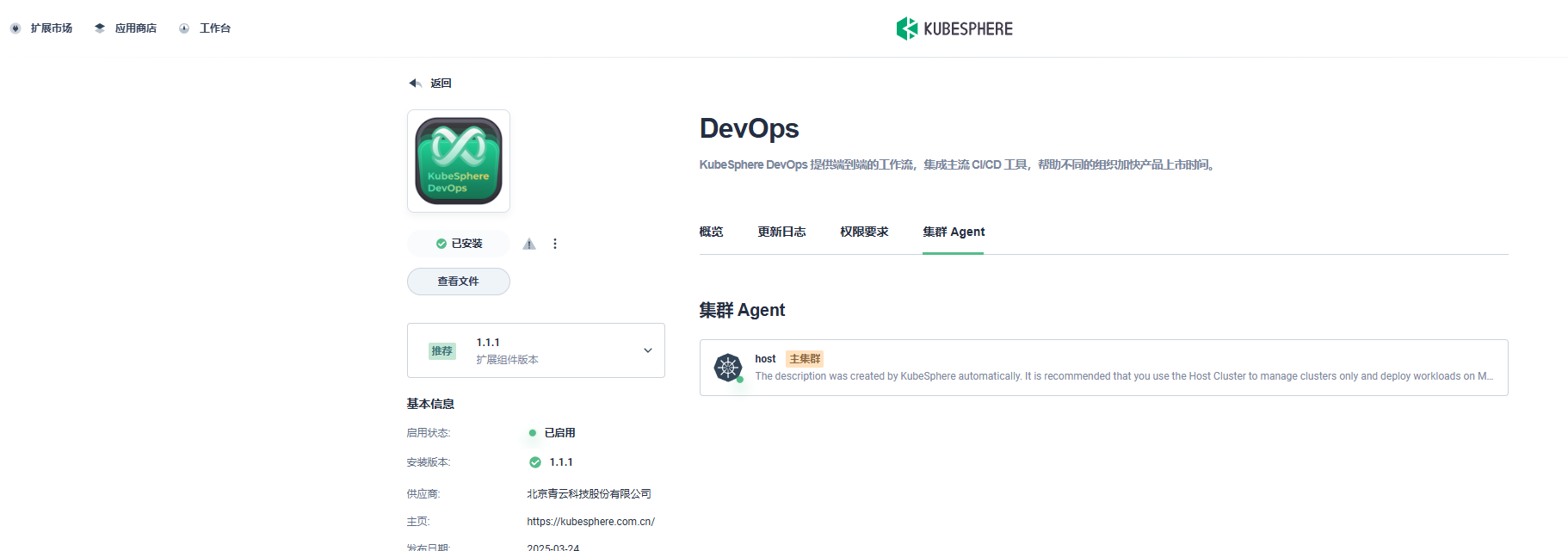Click the host cluster description text
The image size is (1568, 551).
[1124, 376]
